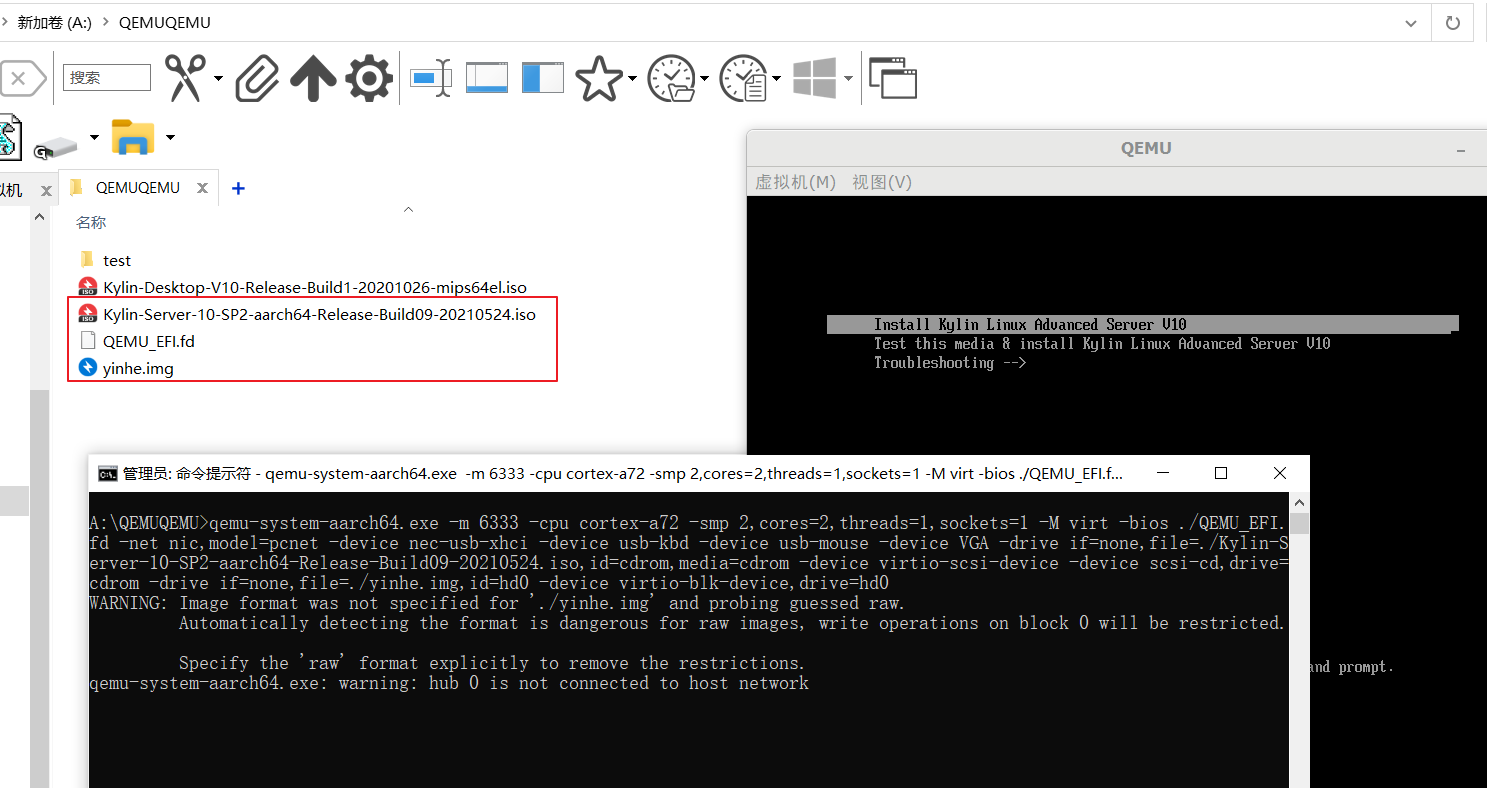The width and height of the screenshot is (1487, 788).
Task: Click the scissors cut icon in toolbar
Action: click(185, 78)
